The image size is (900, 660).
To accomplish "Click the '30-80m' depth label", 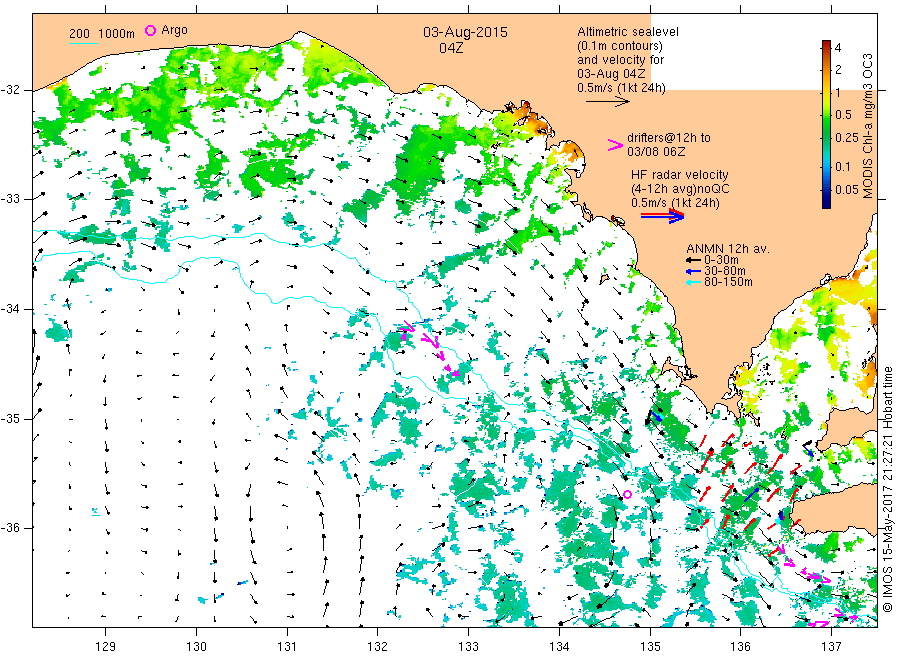I will pos(725,271).
